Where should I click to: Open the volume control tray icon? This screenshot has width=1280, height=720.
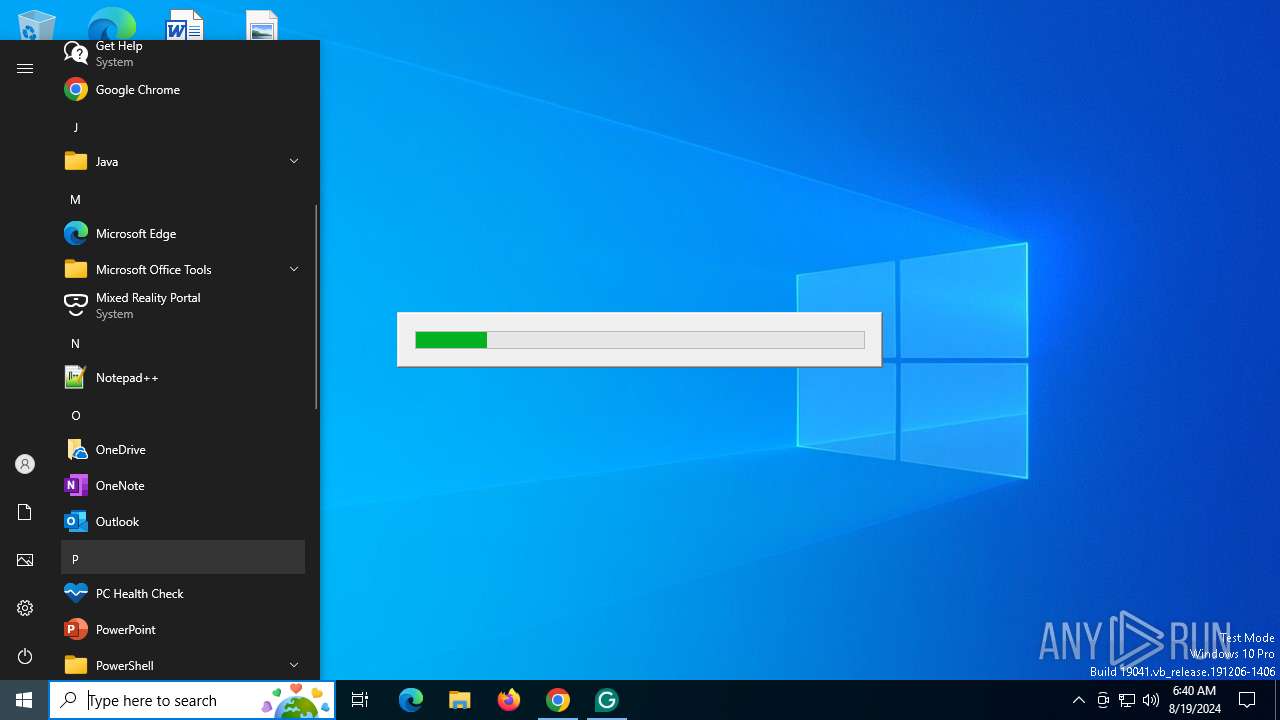pyautogui.click(x=1151, y=700)
